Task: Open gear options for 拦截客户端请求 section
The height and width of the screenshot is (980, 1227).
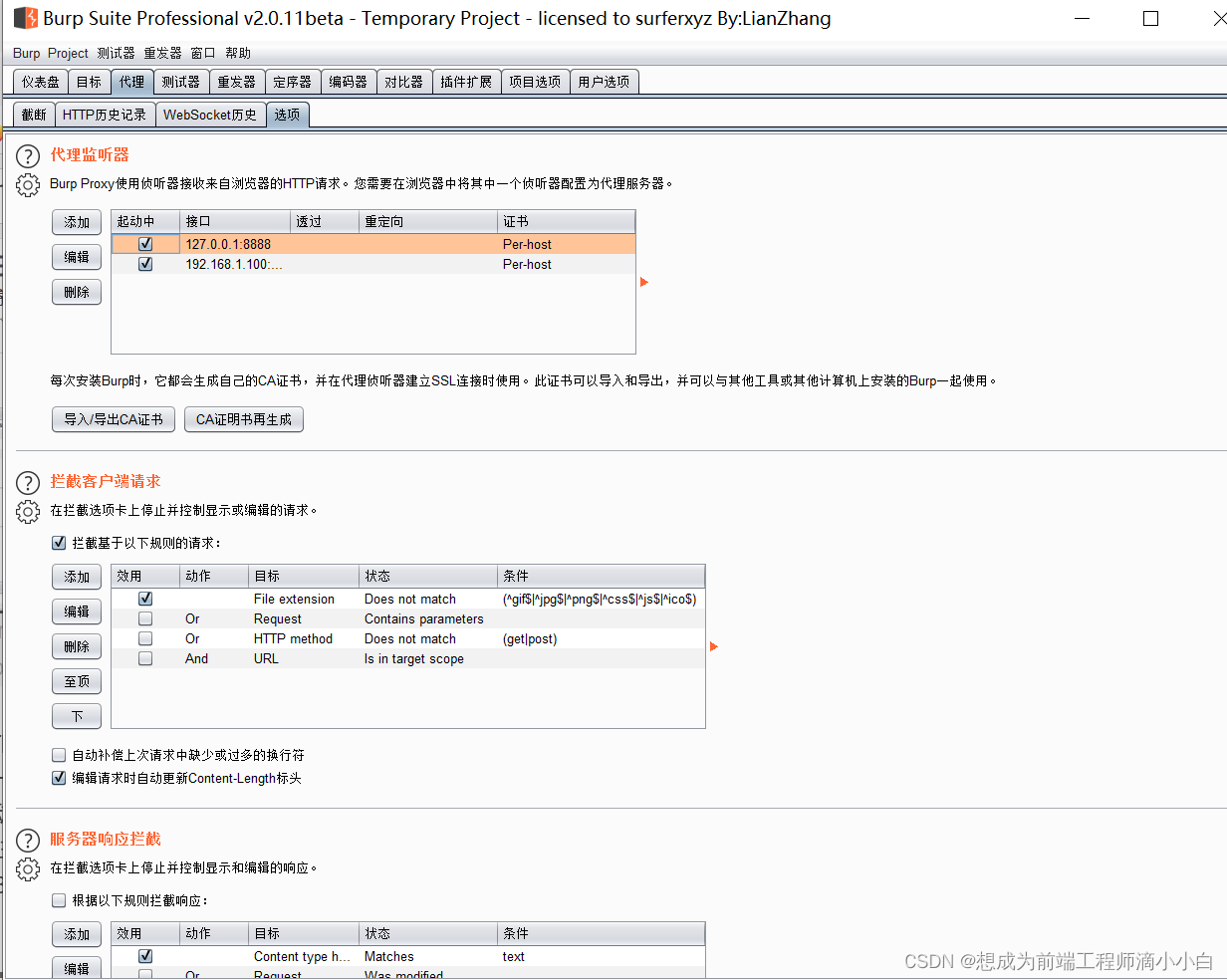Action: [x=28, y=512]
